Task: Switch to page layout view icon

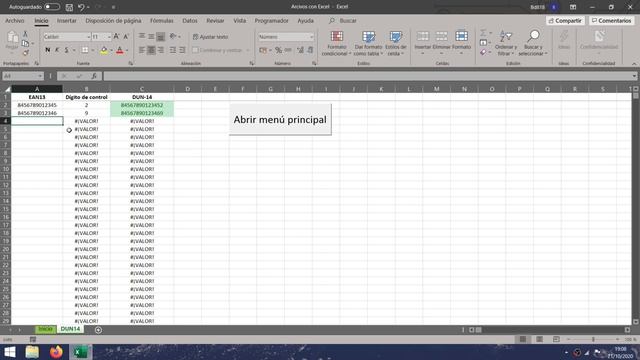Action: click(539, 339)
